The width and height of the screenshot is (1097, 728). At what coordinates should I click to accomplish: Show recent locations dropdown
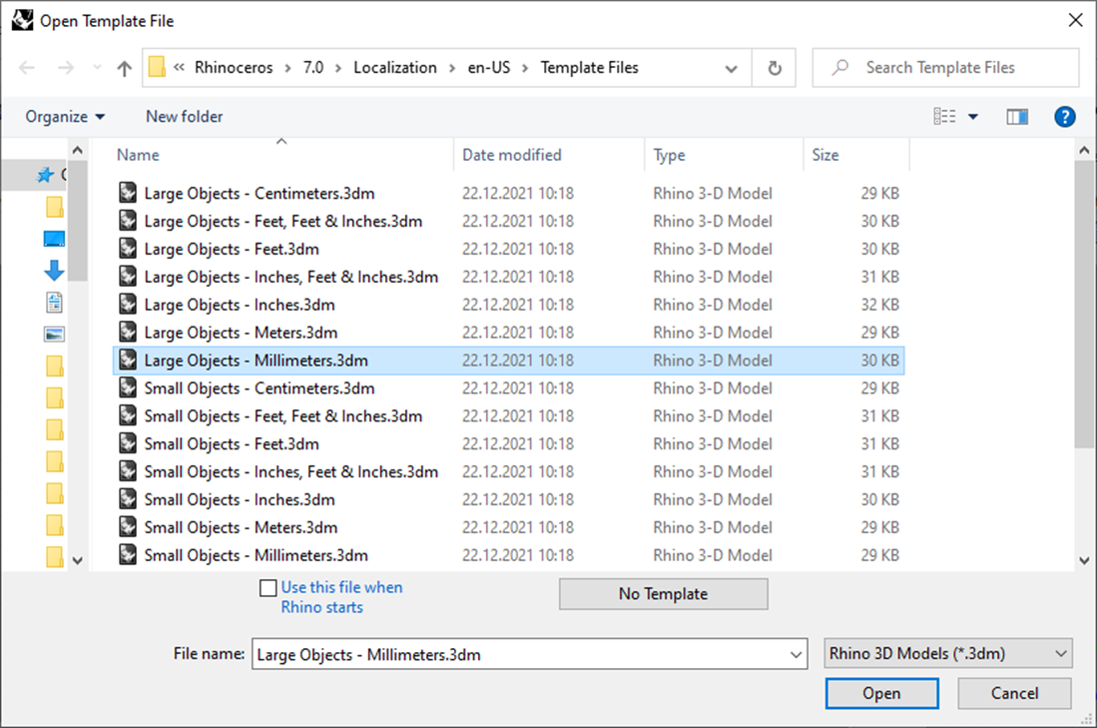[x=97, y=68]
